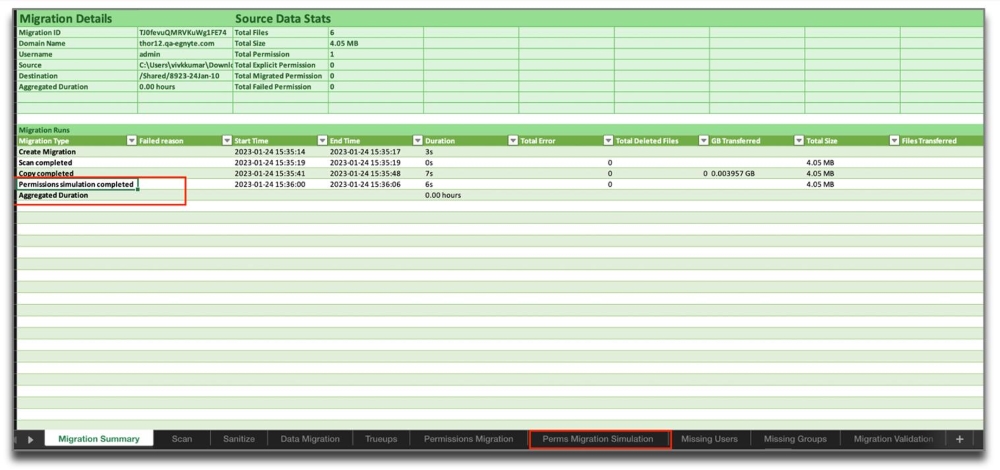Switch to the Permissions Migration sheet tab
Screen dimensions: 1000x470
469,439
